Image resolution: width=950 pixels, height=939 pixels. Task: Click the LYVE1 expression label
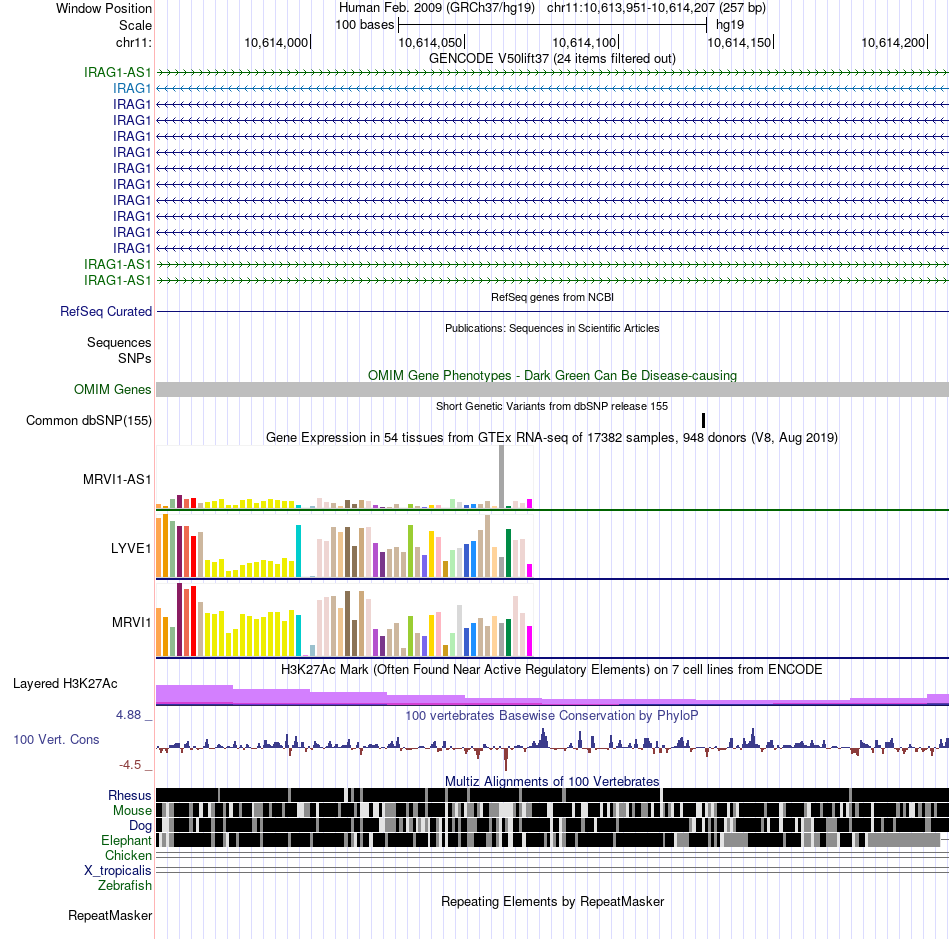point(131,548)
